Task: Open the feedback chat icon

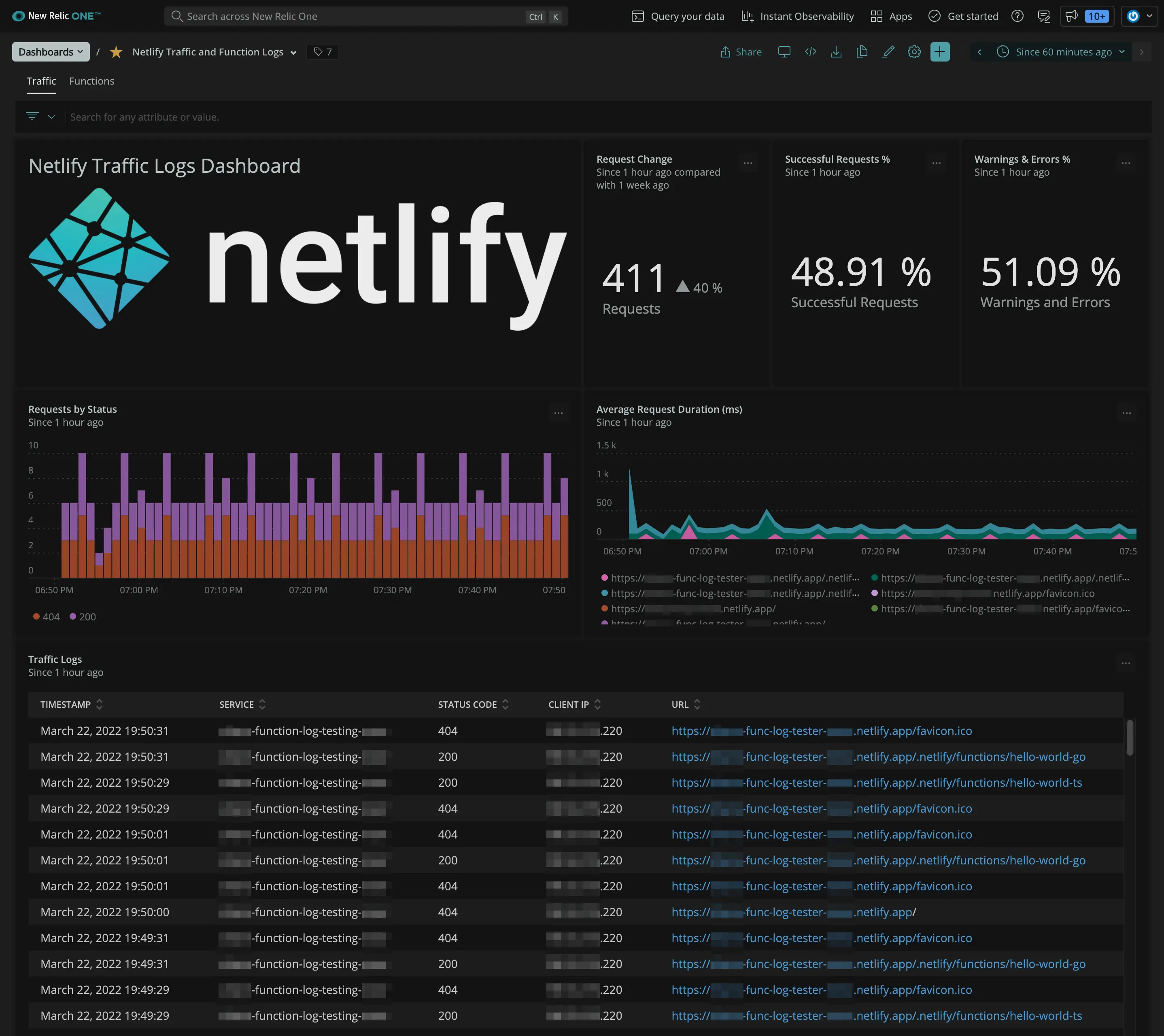Action: click(1043, 16)
